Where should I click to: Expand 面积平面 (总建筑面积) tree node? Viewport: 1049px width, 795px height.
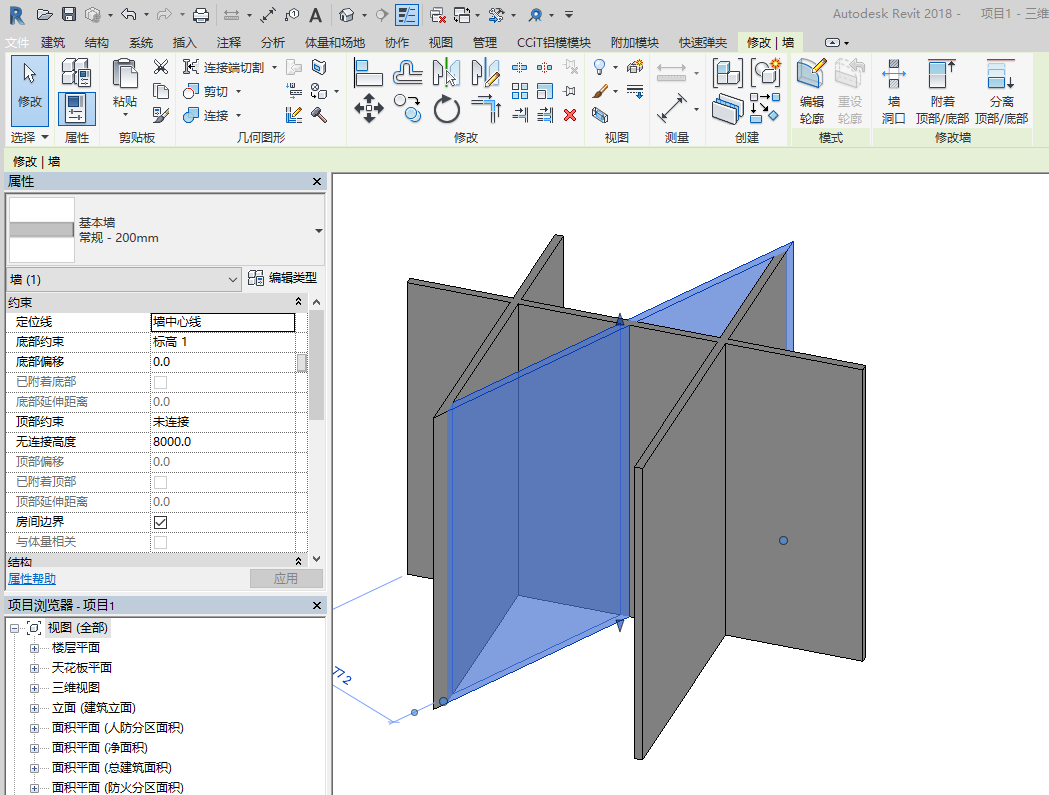click(34, 768)
